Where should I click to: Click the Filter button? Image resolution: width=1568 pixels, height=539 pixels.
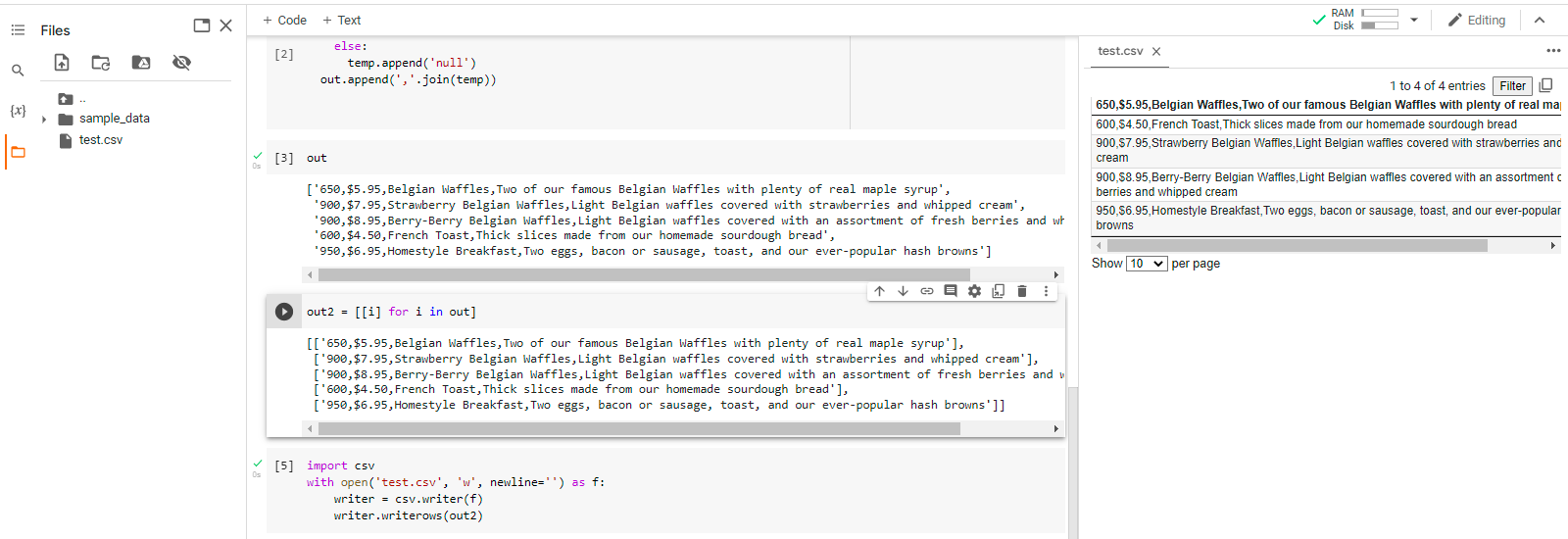(x=1512, y=86)
